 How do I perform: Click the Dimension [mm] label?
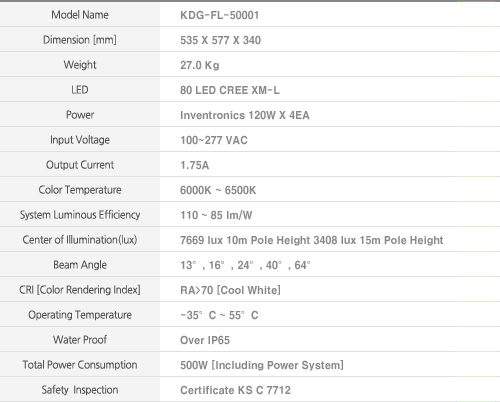point(80,40)
